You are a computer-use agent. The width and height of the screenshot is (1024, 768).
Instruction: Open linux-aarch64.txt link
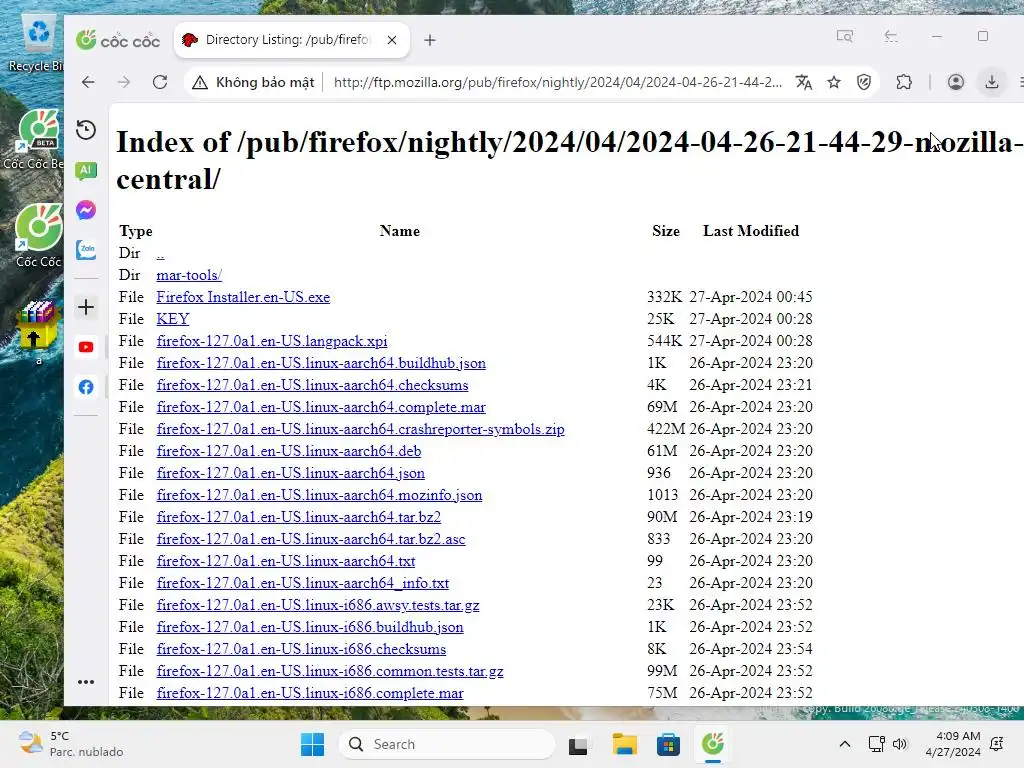point(285,561)
